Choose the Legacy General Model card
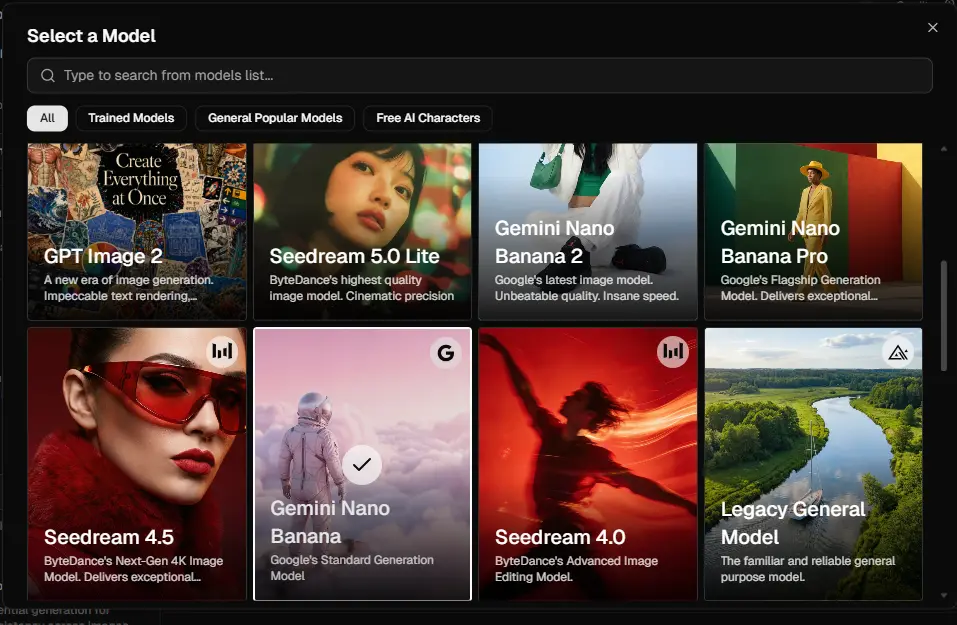The image size is (957, 625). 814,464
